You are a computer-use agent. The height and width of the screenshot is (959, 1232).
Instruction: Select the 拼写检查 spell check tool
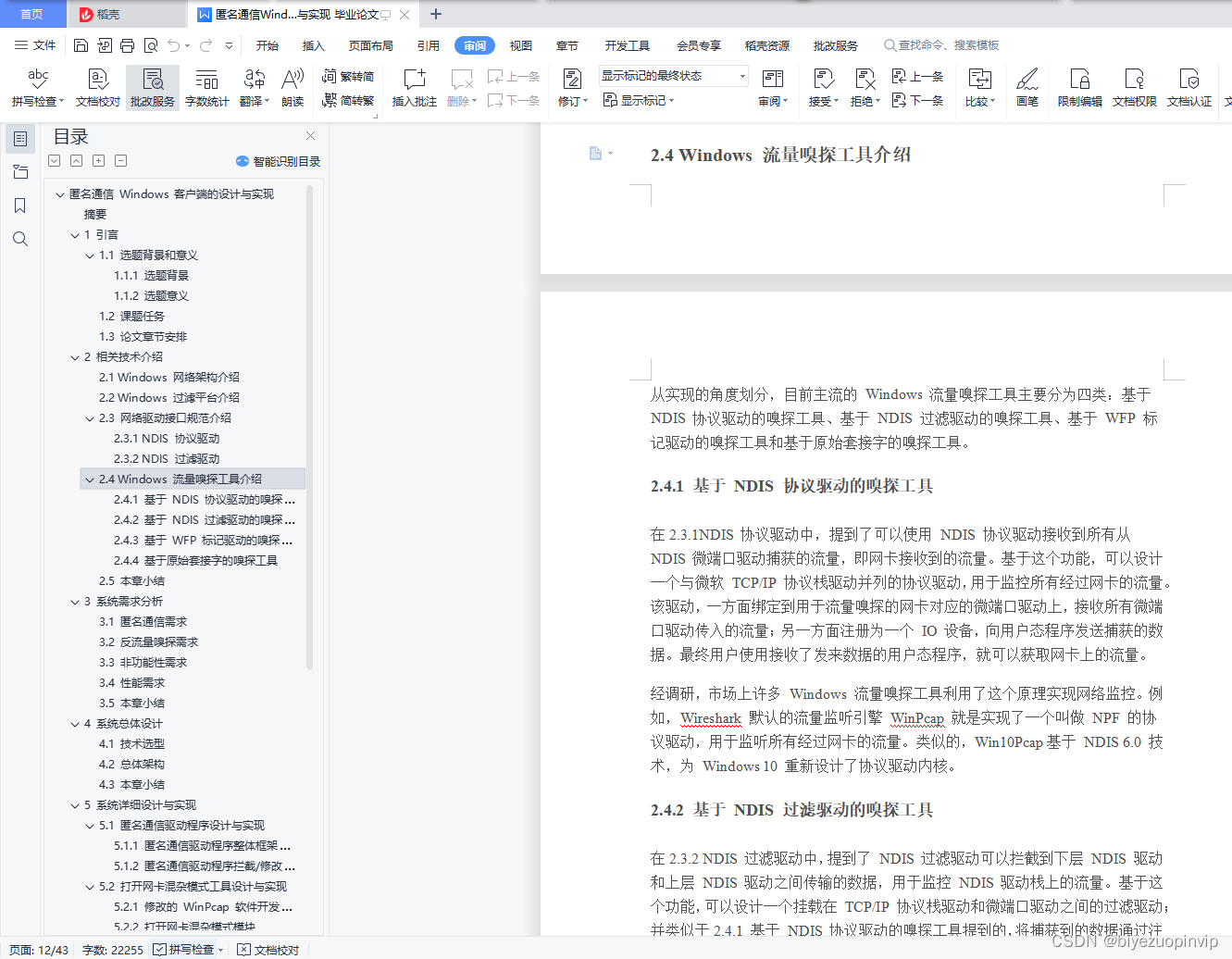(36, 88)
